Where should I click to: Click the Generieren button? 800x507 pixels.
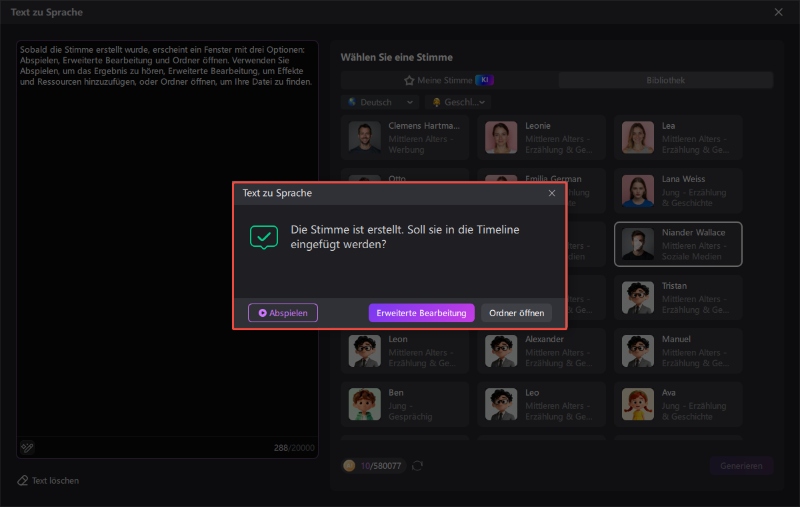click(x=741, y=466)
